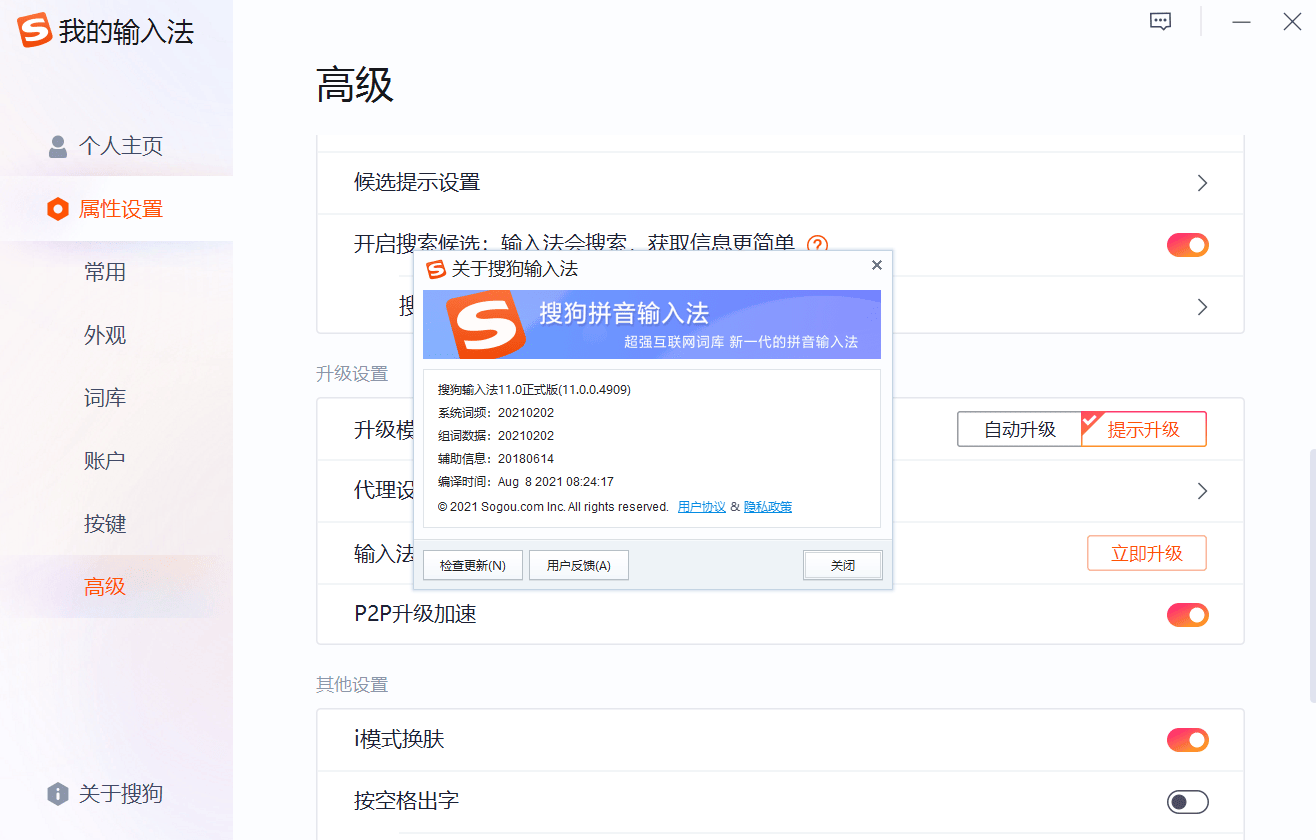Click the 关于搜狗输入法 dialog title text
Image resolution: width=1316 pixels, height=840 pixels.
tap(515, 269)
